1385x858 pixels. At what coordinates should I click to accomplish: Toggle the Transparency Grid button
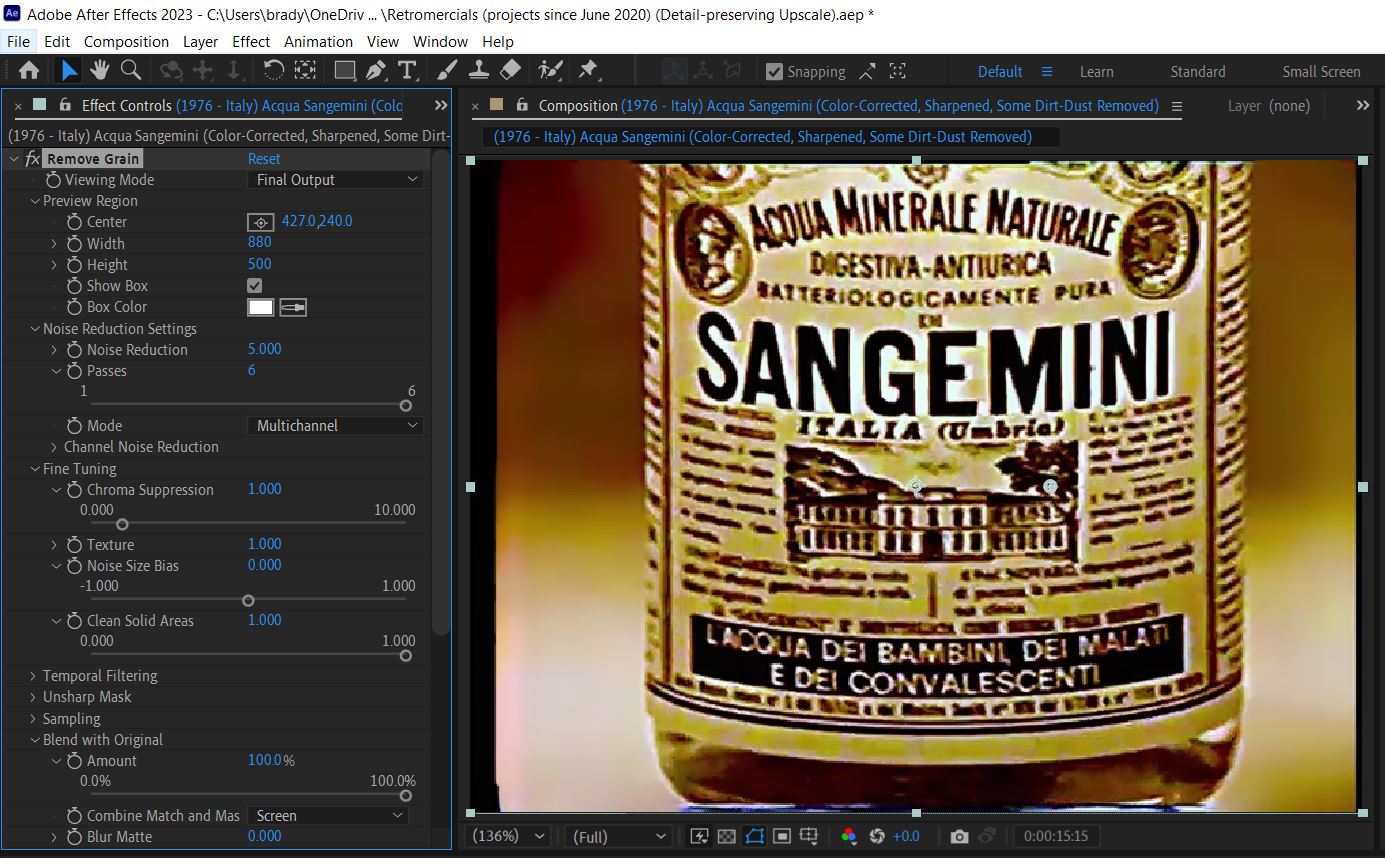click(727, 836)
